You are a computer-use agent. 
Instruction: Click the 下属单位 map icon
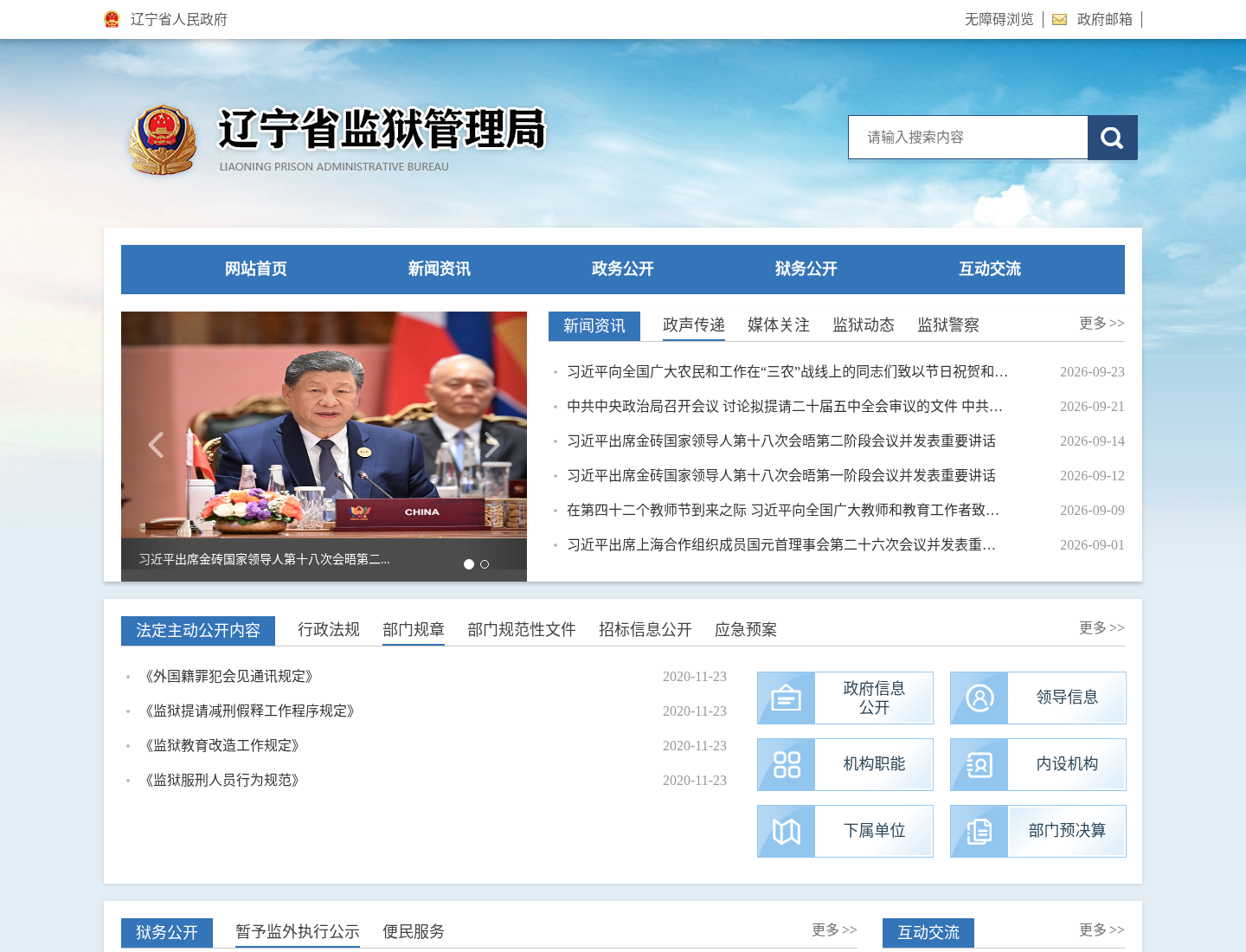[x=786, y=831]
